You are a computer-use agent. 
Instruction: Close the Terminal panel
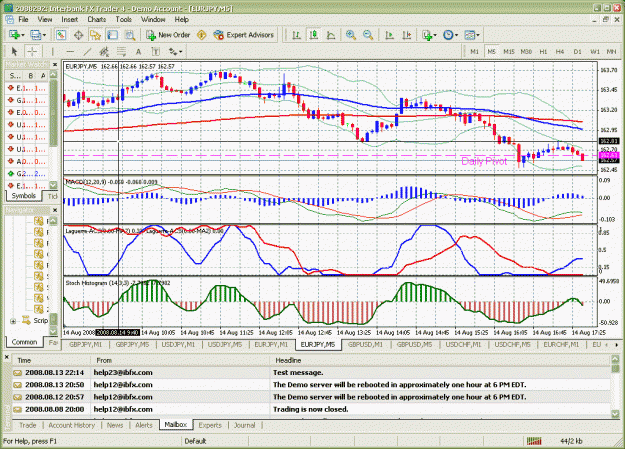click(7, 357)
